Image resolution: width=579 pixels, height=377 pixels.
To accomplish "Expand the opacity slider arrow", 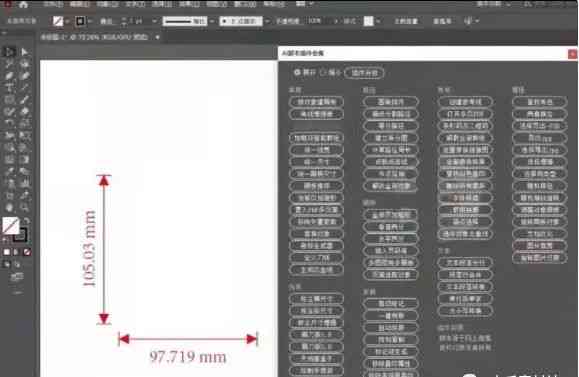I will [336, 21].
